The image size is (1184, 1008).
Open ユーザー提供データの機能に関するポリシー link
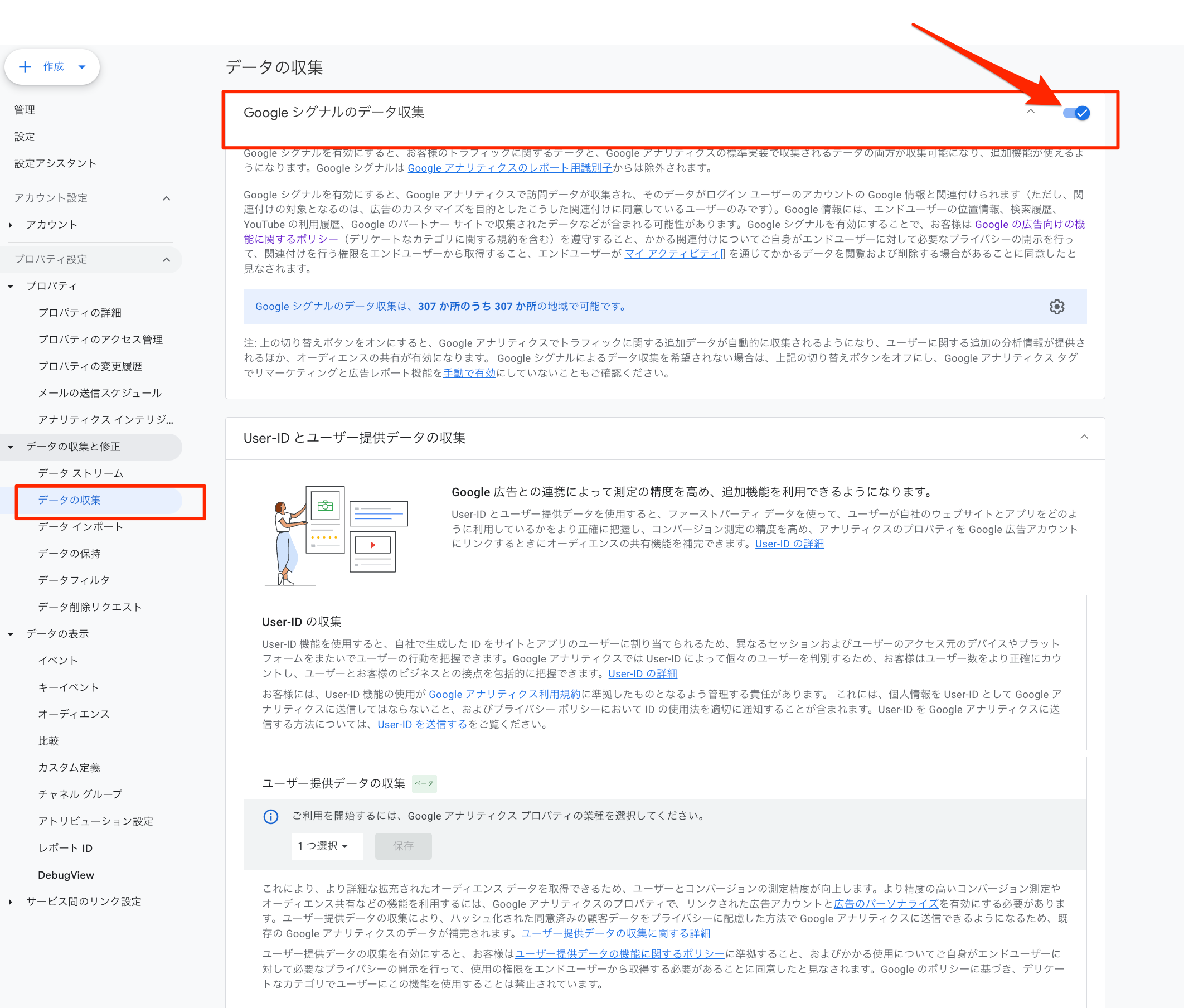pos(619,954)
